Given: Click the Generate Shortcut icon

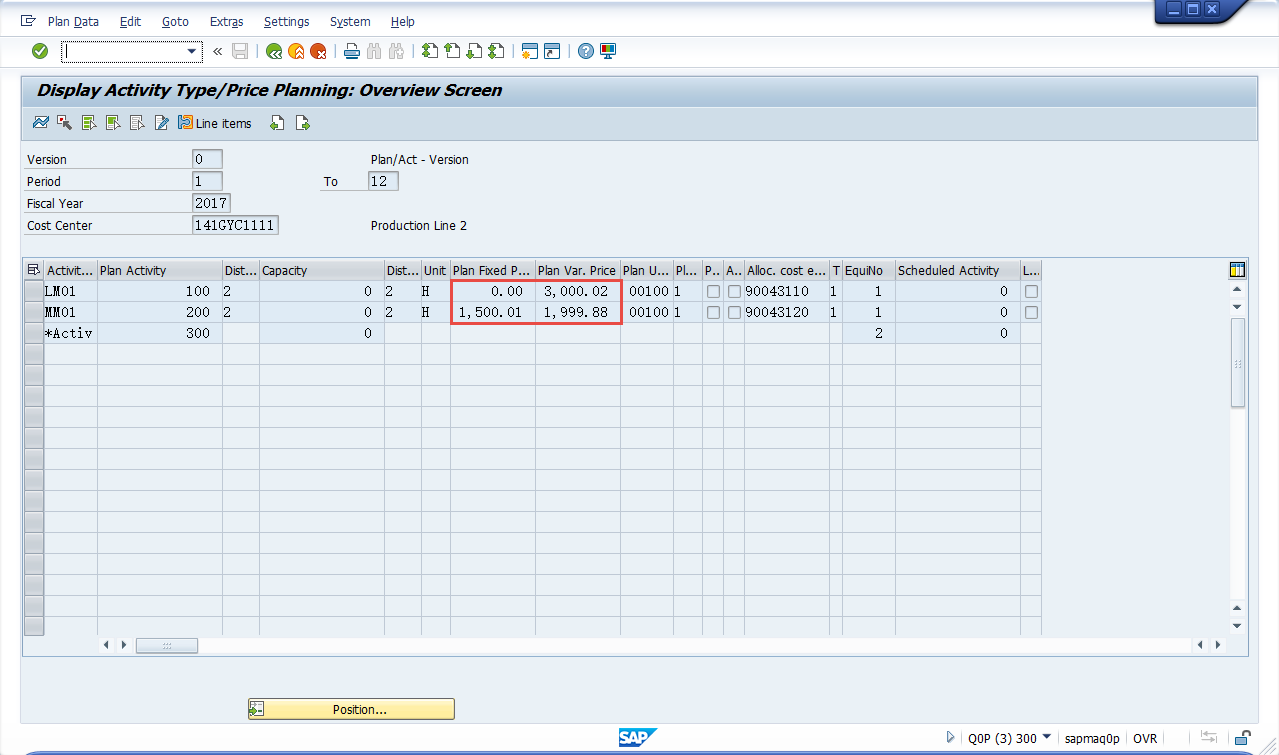Looking at the screenshot, I should pyautogui.click(x=552, y=51).
